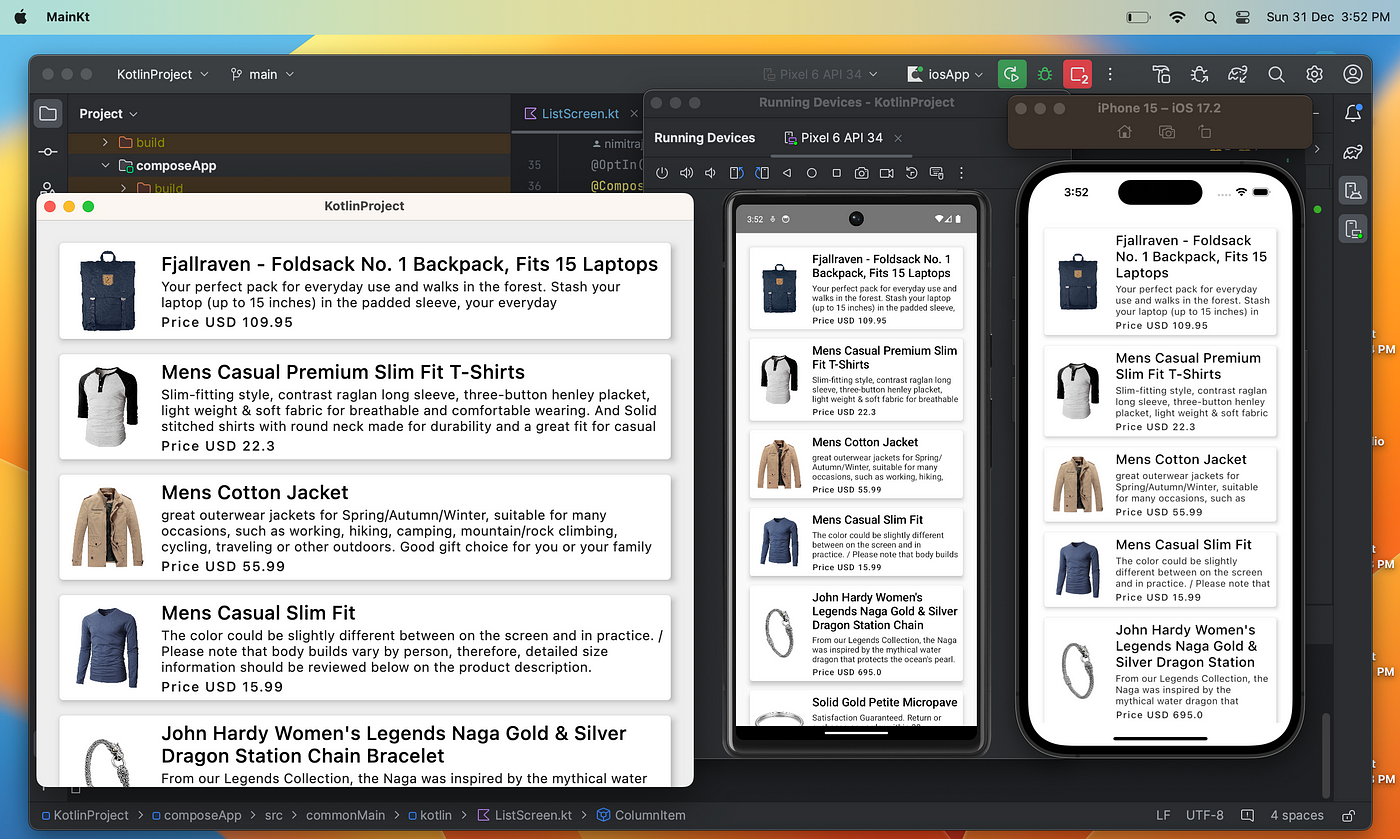
Task: Tap Mens Casual Slim Fit item on Pixel emulator
Action: click(x=856, y=542)
